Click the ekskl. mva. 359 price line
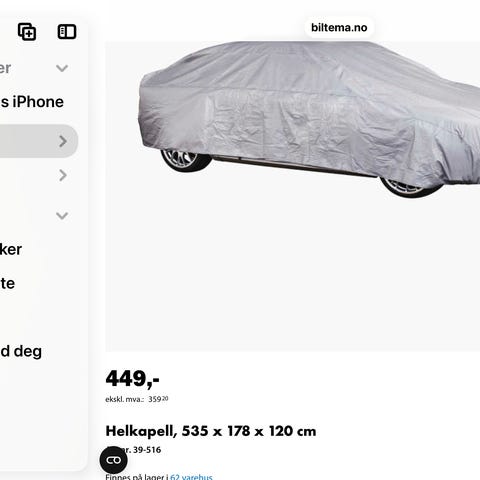Viewport: 480px width, 480px height. [137, 399]
